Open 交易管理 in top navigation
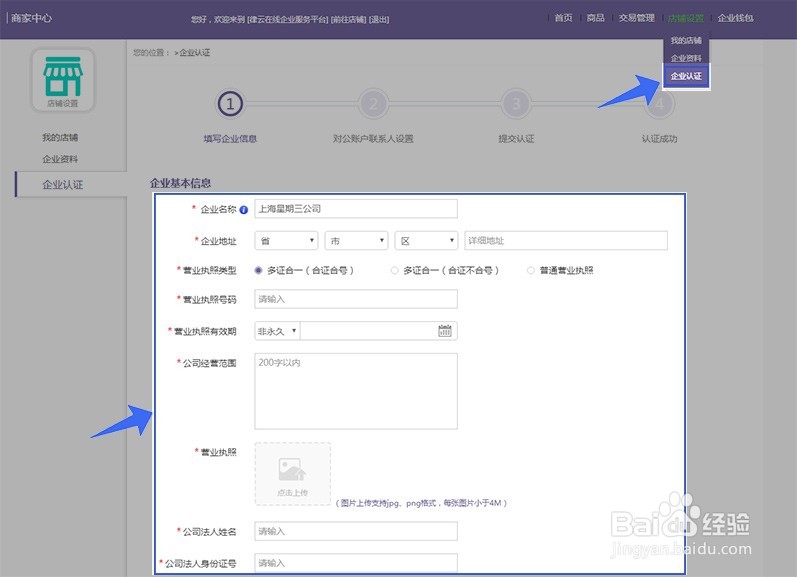 pyautogui.click(x=636, y=18)
